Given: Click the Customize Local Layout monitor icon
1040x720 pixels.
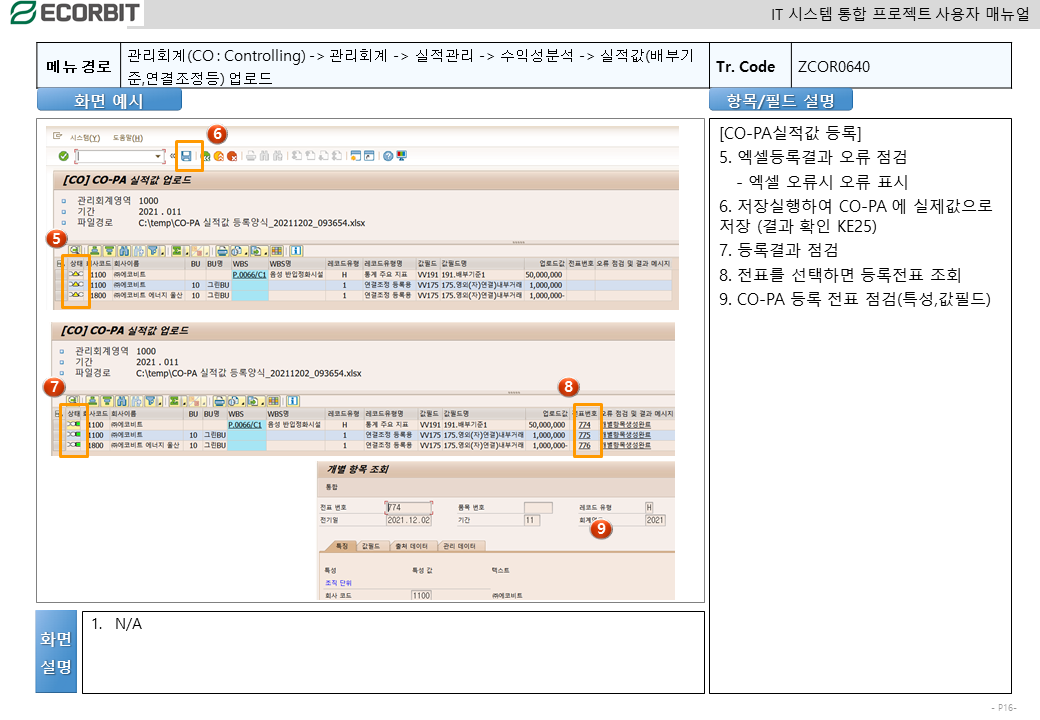Looking at the screenshot, I should (401, 156).
